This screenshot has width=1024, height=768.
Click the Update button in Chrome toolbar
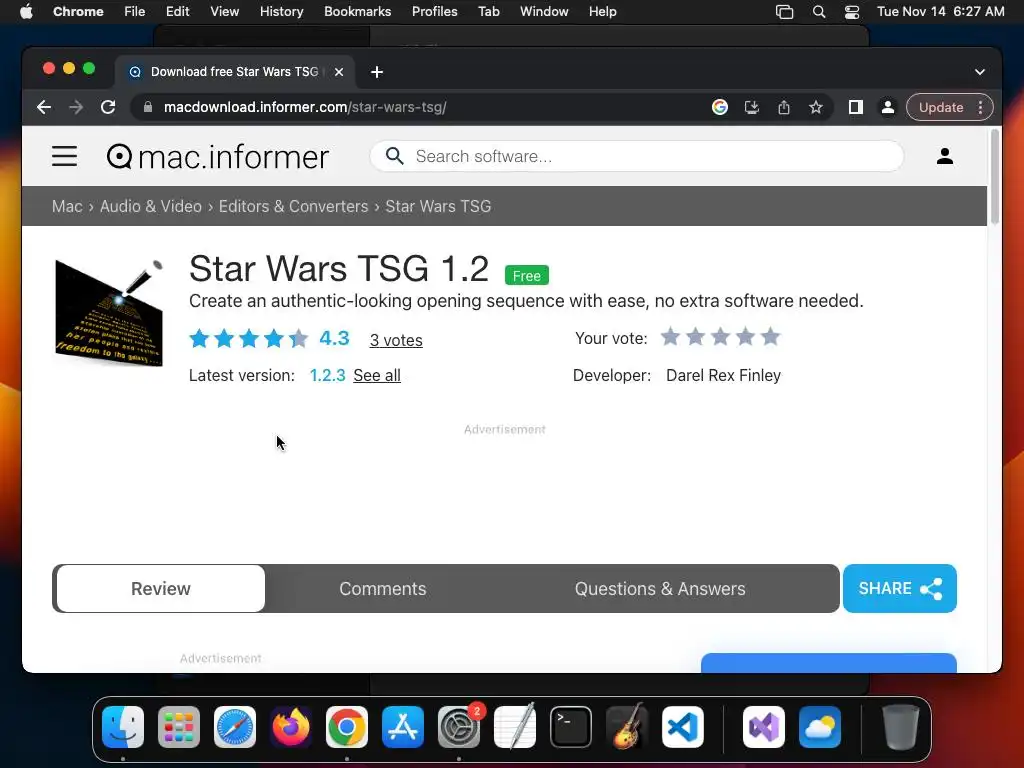click(941, 107)
